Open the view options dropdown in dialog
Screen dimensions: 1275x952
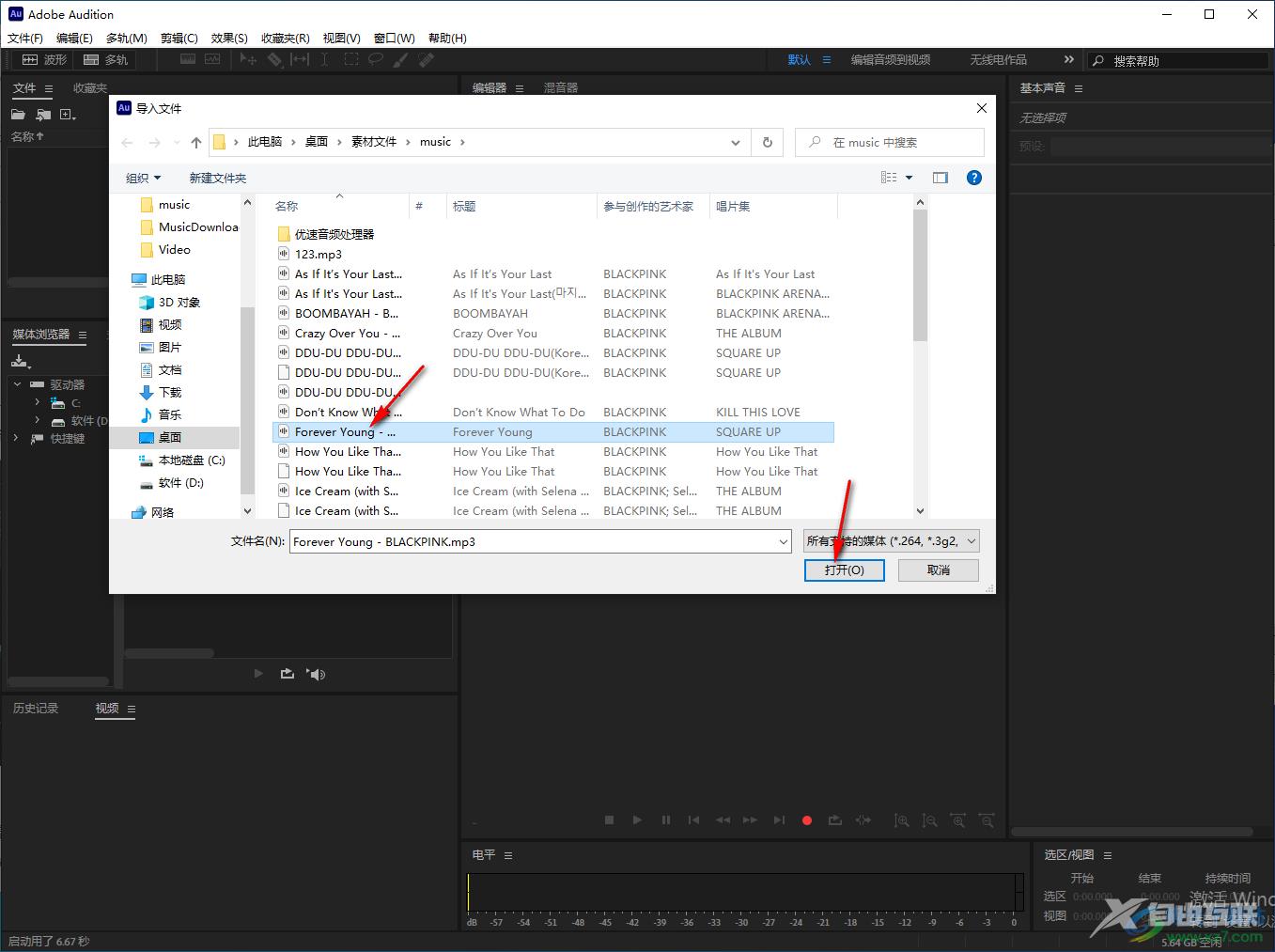click(x=909, y=178)
